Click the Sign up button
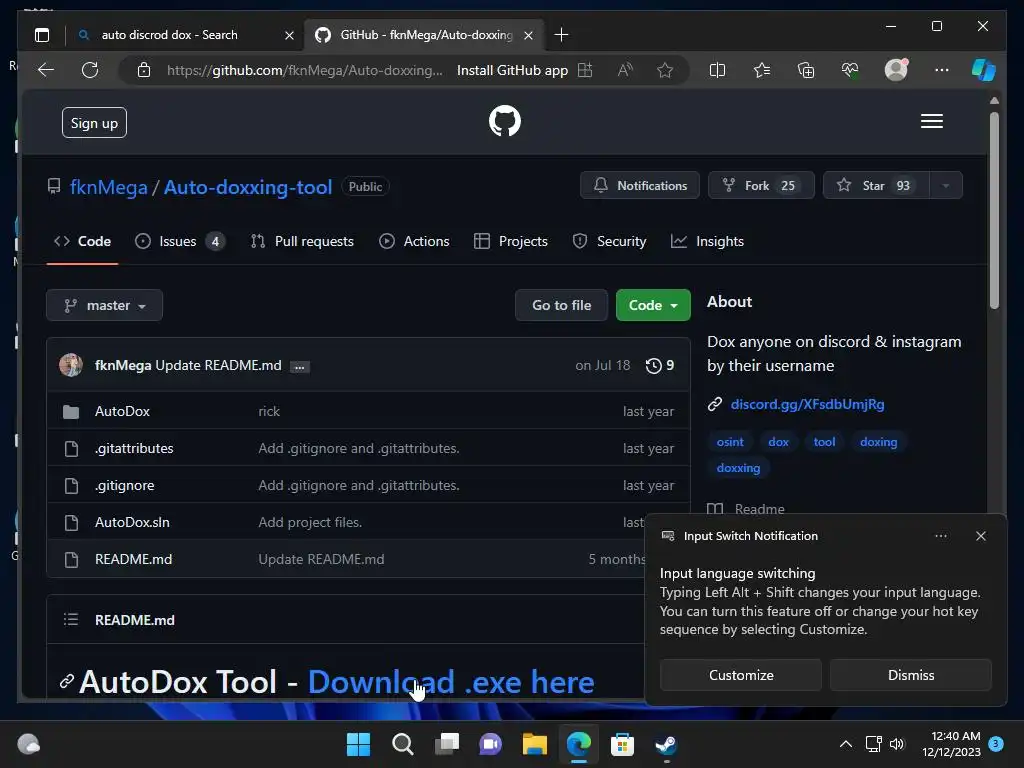 pos(94,123)
